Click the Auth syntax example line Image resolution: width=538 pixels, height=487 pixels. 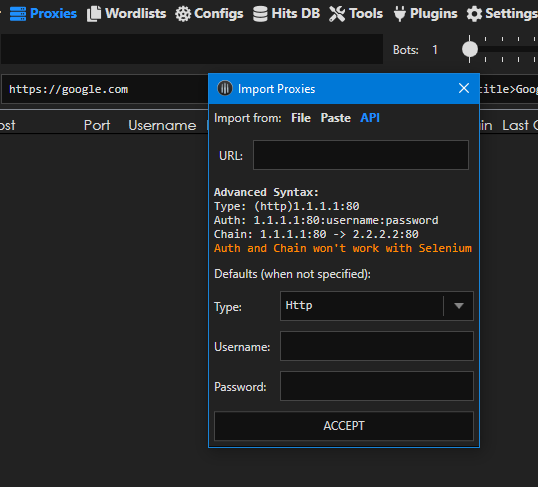(326, 220)
